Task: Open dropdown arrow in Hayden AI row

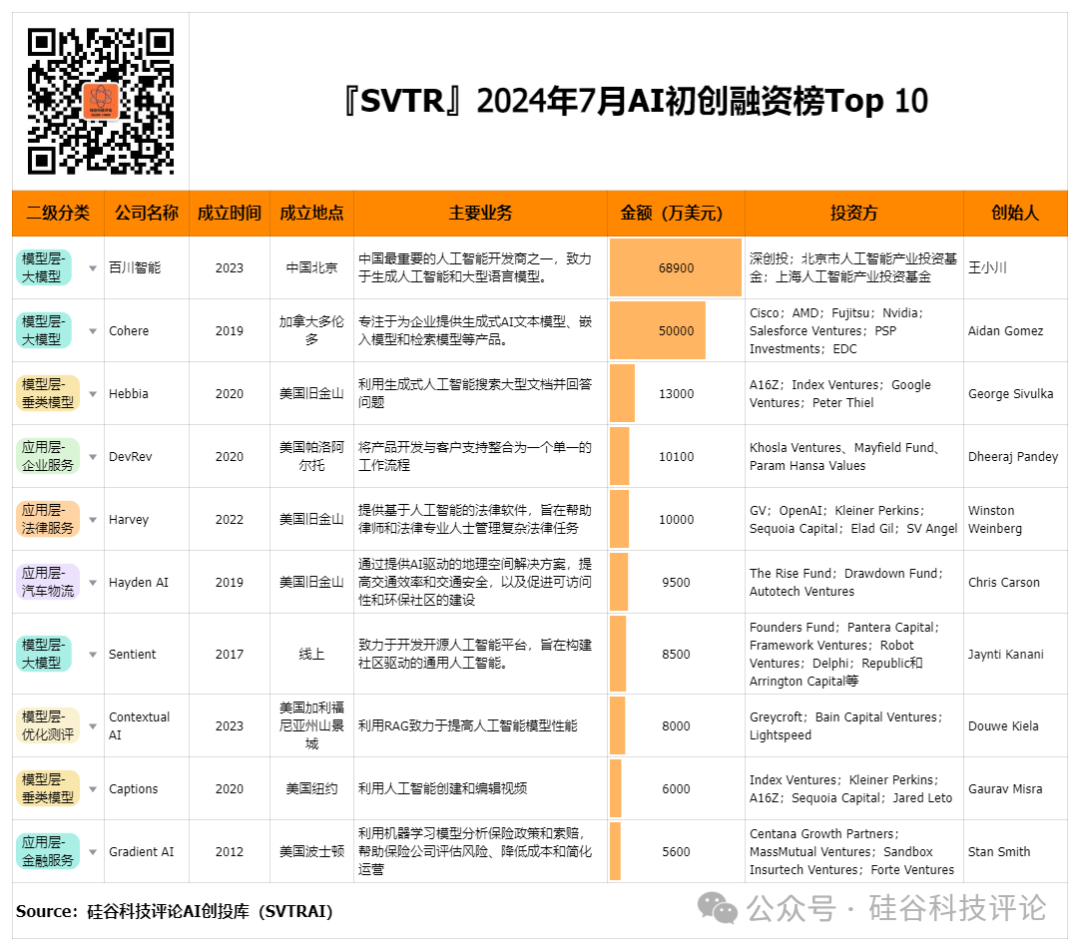Action: coord(93,583)
